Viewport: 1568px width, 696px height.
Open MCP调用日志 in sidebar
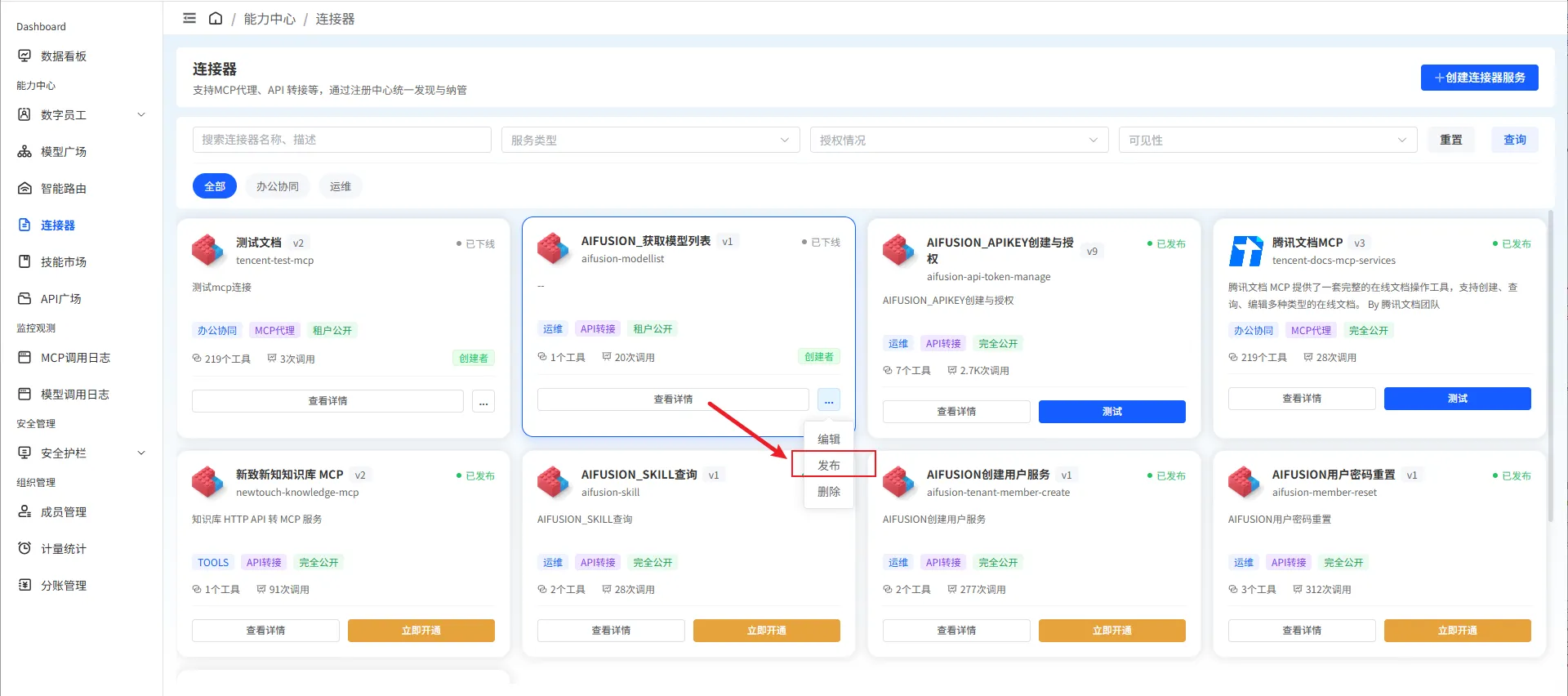point(76,357)
